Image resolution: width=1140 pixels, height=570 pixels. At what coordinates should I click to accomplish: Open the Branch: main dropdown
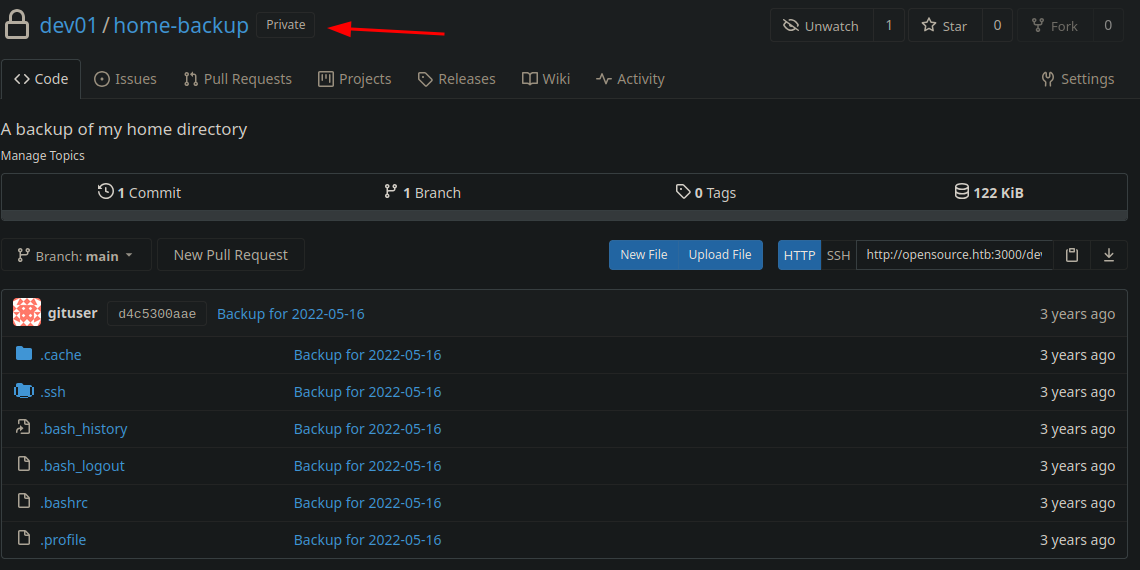tap(76, 255)
